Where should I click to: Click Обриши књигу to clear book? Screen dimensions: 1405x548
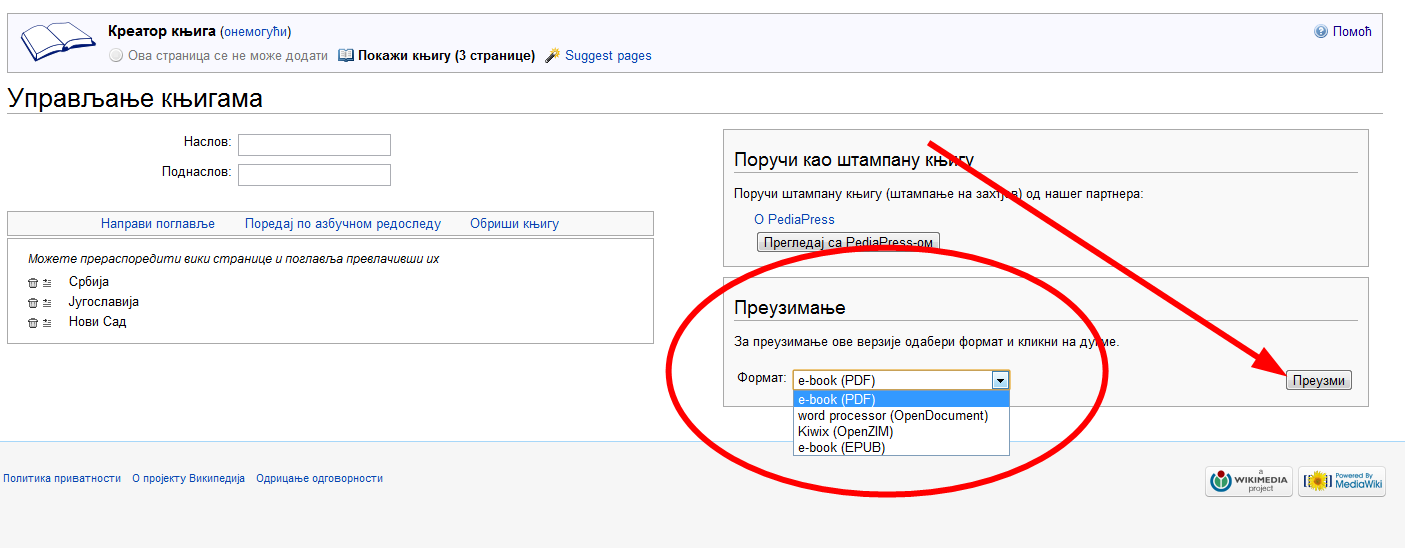[514, 224]
